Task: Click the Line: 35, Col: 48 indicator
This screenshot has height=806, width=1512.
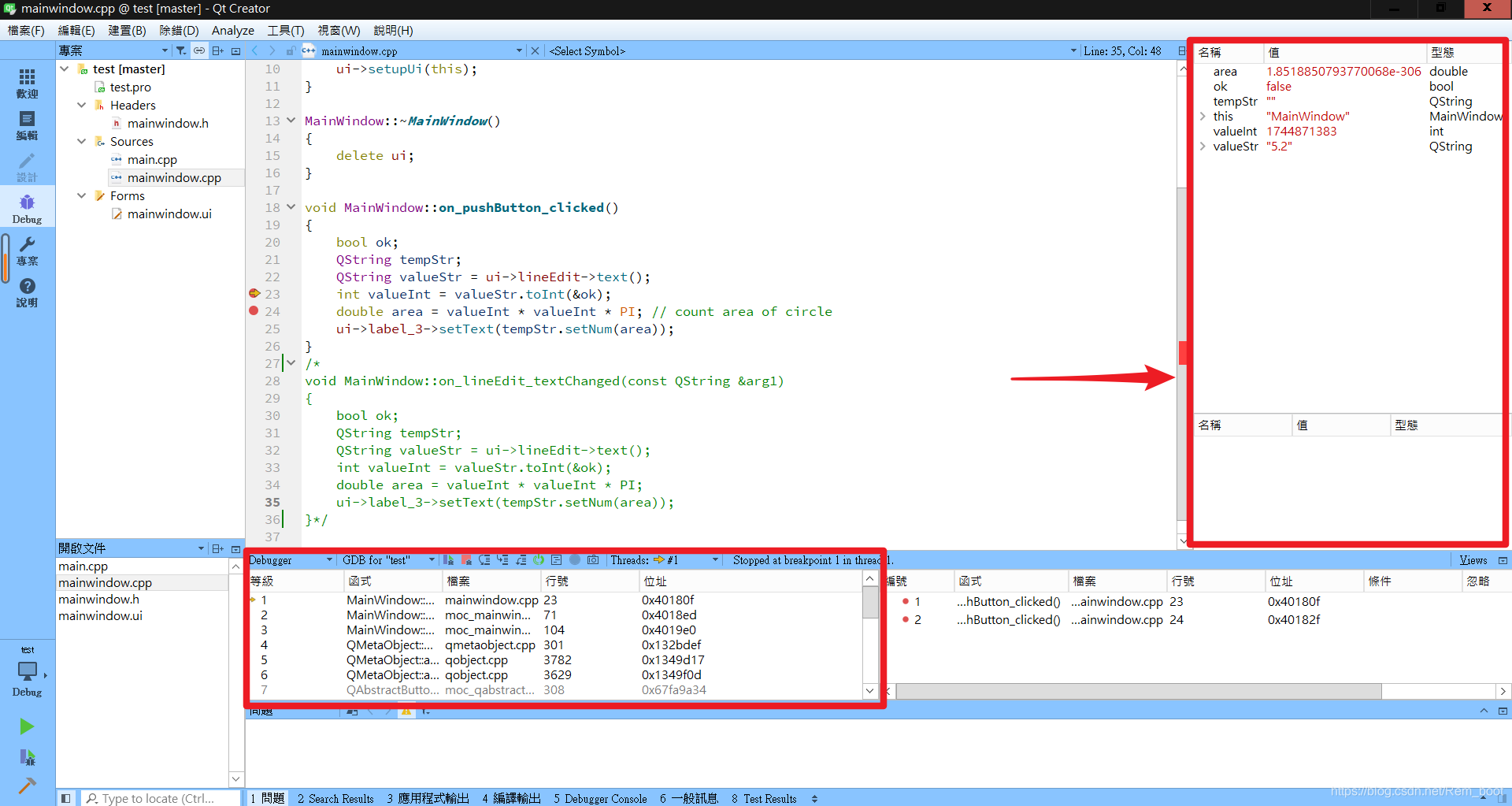Action: pyautogui.click(x=1122, y=50)
